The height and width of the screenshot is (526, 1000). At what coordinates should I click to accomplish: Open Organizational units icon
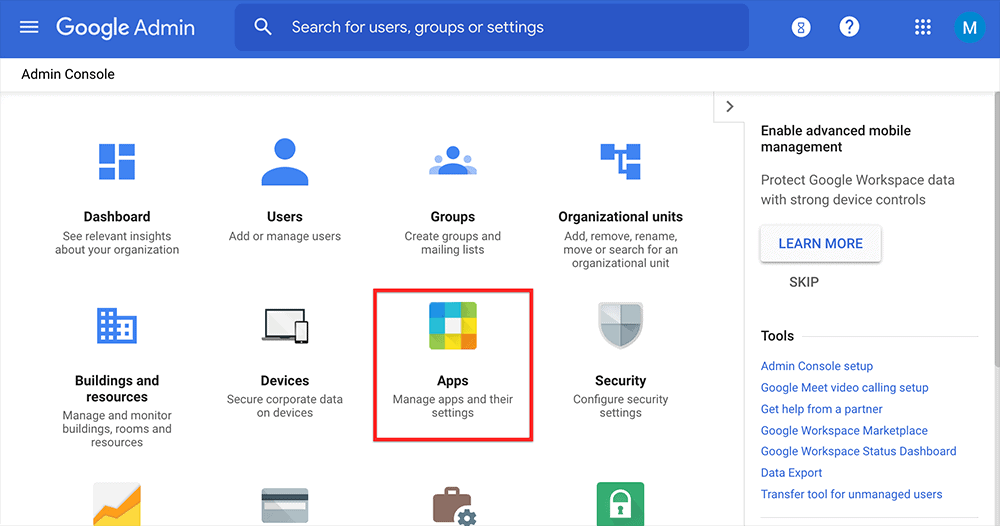(x=620, y=162)
